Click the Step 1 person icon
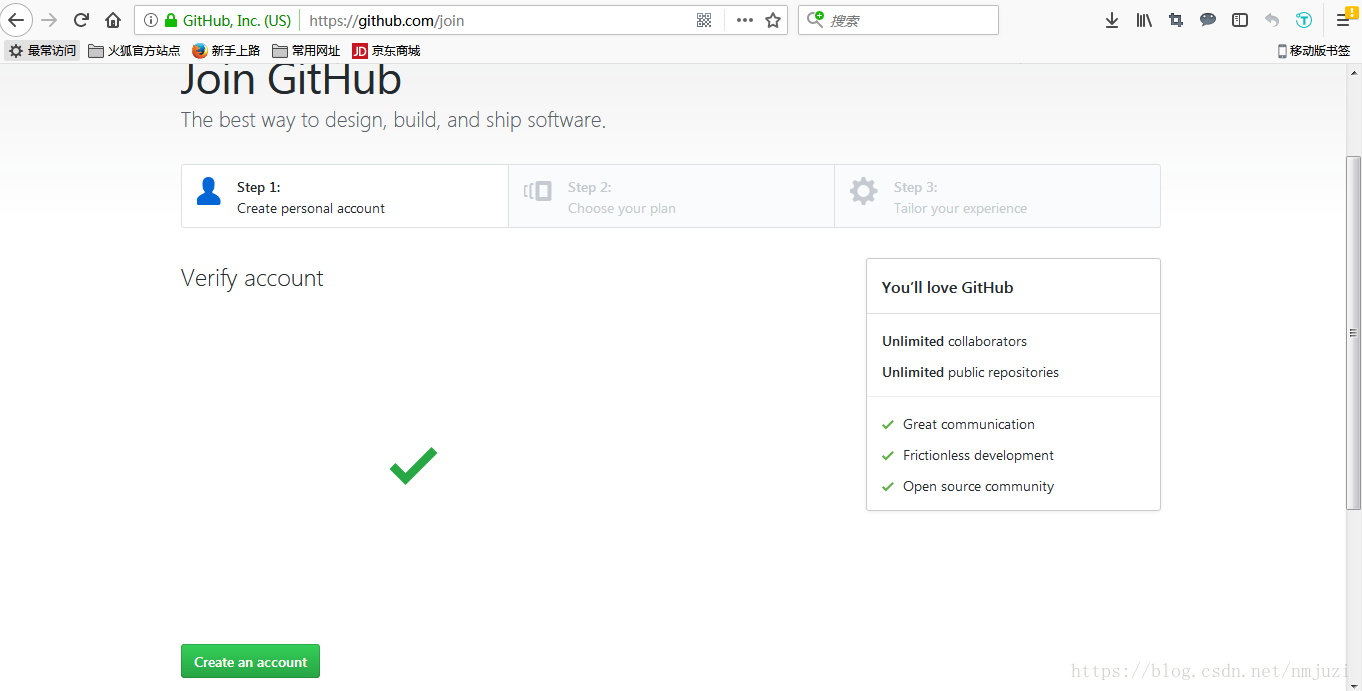The width and height of the screenshot is (1362, 691). 209,191
